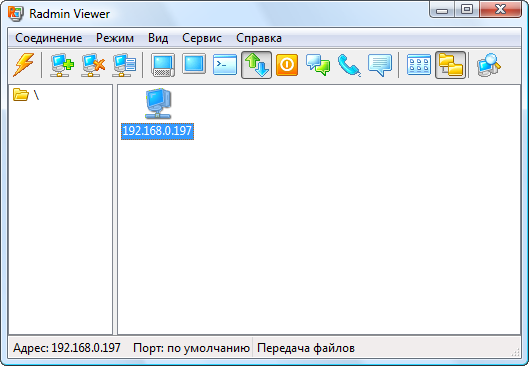Click status bar Передача файлов text

coord(306,348)
